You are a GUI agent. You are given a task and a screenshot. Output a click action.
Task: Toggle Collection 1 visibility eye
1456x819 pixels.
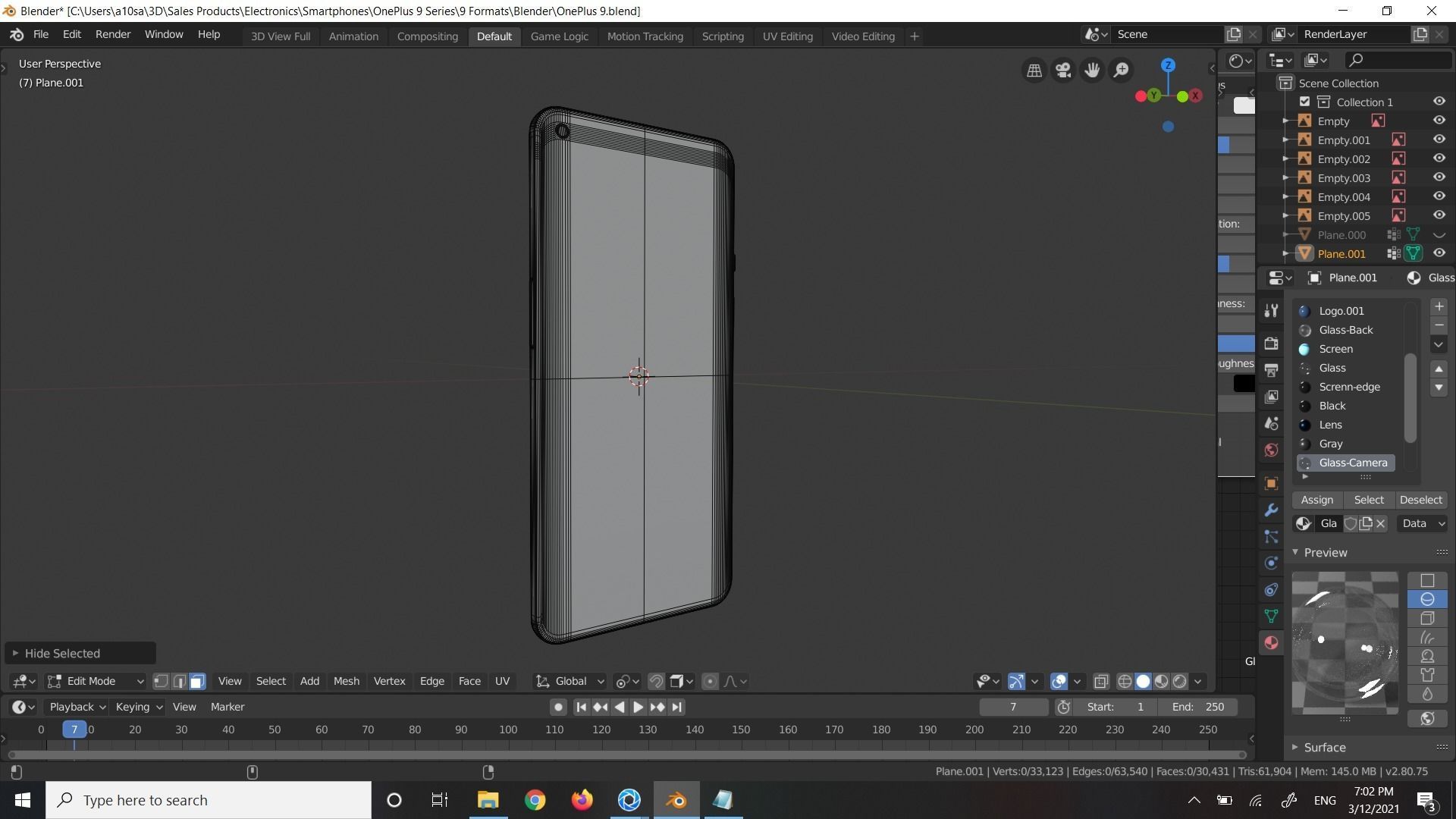pyautogui.click(x=1439, y=102)
